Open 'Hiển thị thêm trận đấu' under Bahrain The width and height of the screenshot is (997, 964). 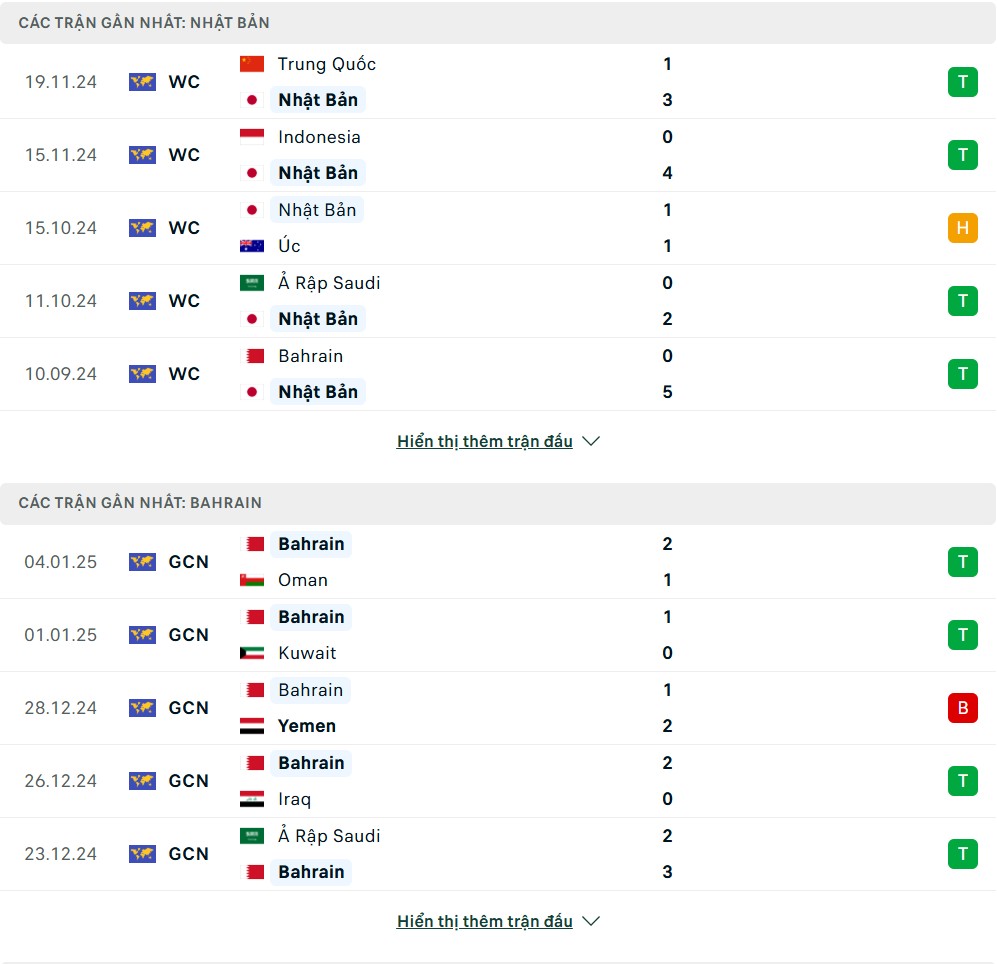(x=485, y=921)
